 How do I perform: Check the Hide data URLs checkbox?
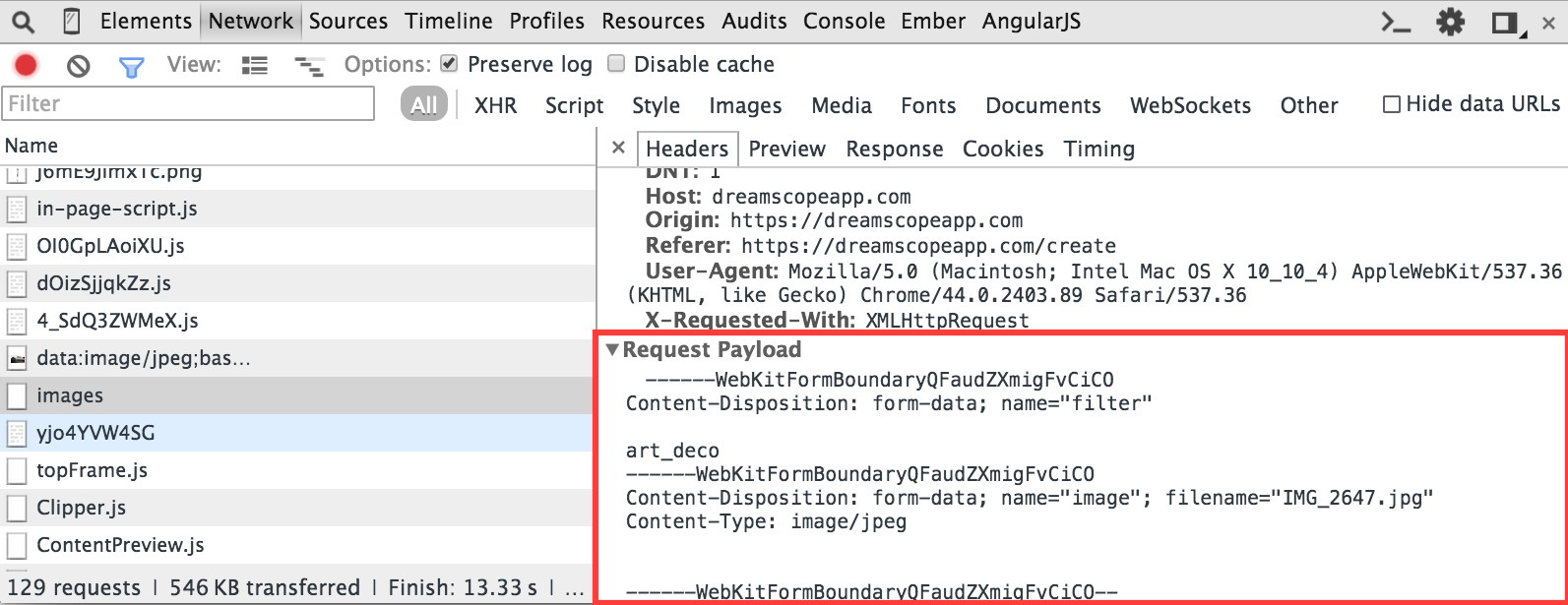click(x=1392, y=104)
